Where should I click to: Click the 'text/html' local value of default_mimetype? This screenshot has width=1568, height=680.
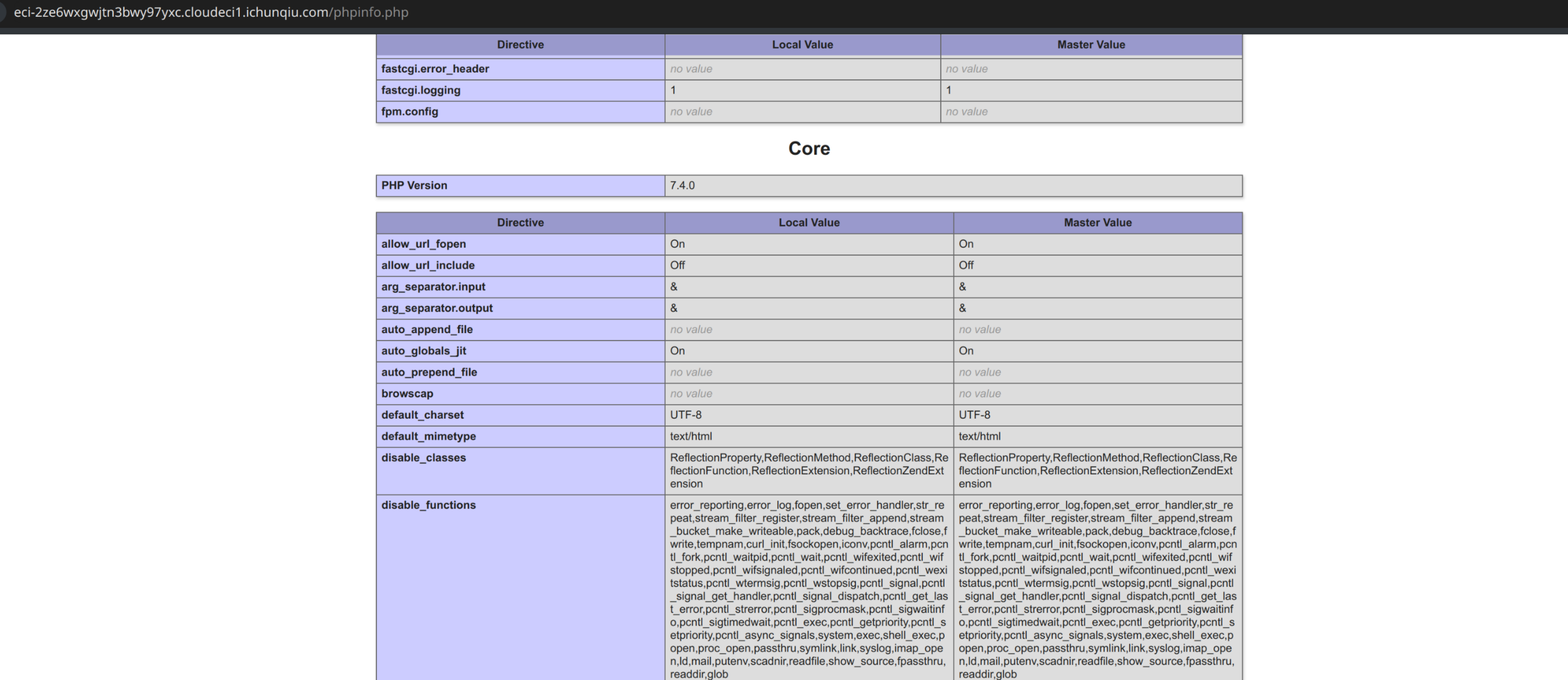691,436
